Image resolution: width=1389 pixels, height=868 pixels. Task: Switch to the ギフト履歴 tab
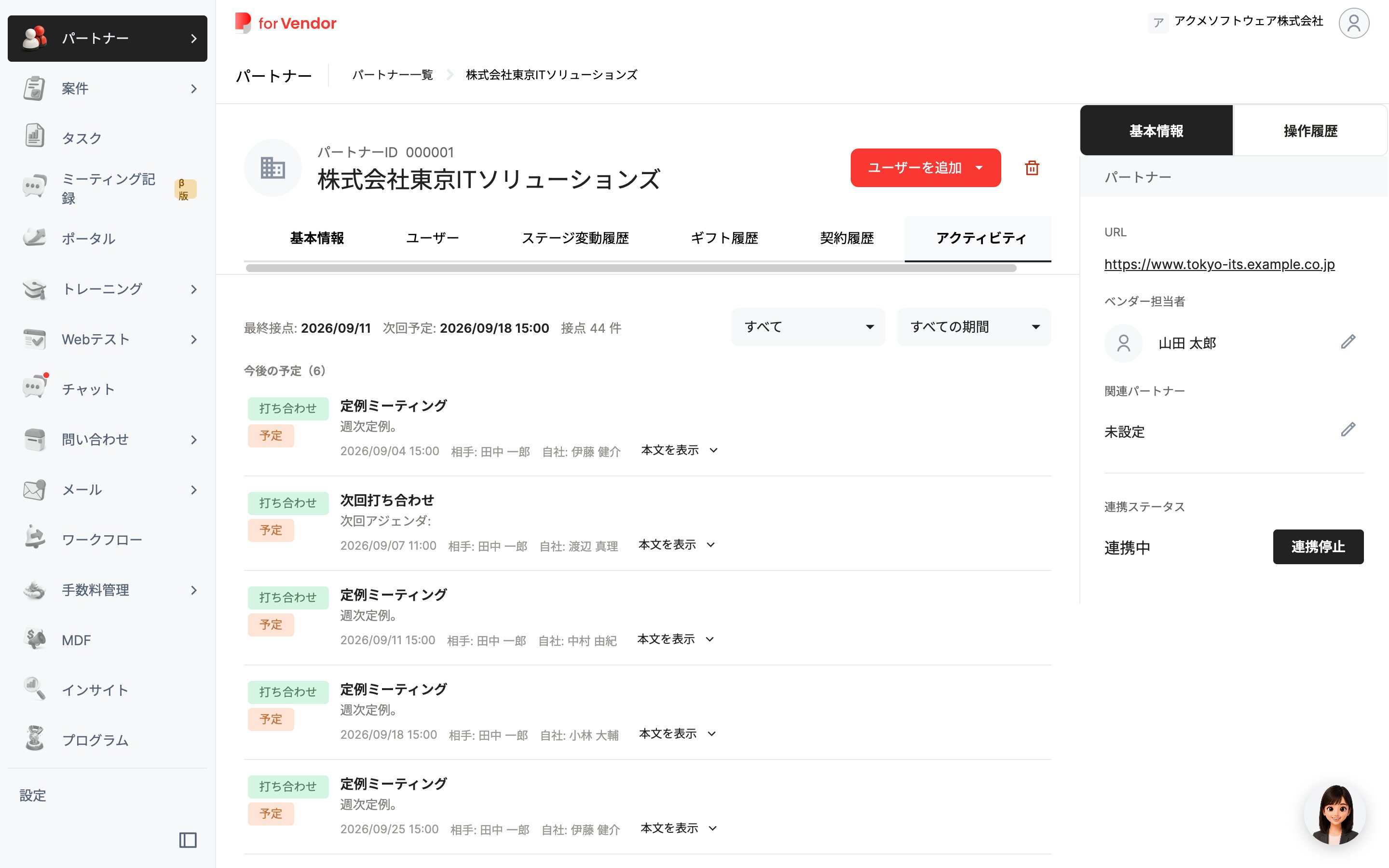coord(724,238)
